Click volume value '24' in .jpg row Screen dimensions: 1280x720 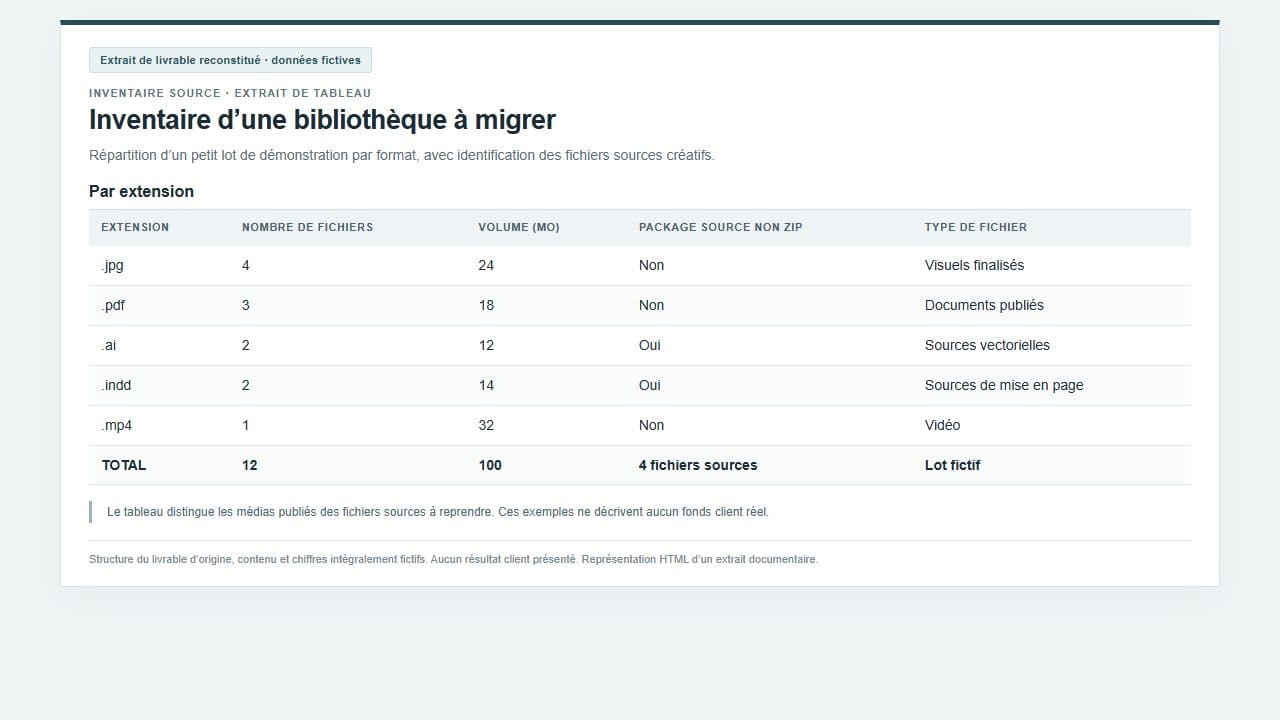[486, 265]
